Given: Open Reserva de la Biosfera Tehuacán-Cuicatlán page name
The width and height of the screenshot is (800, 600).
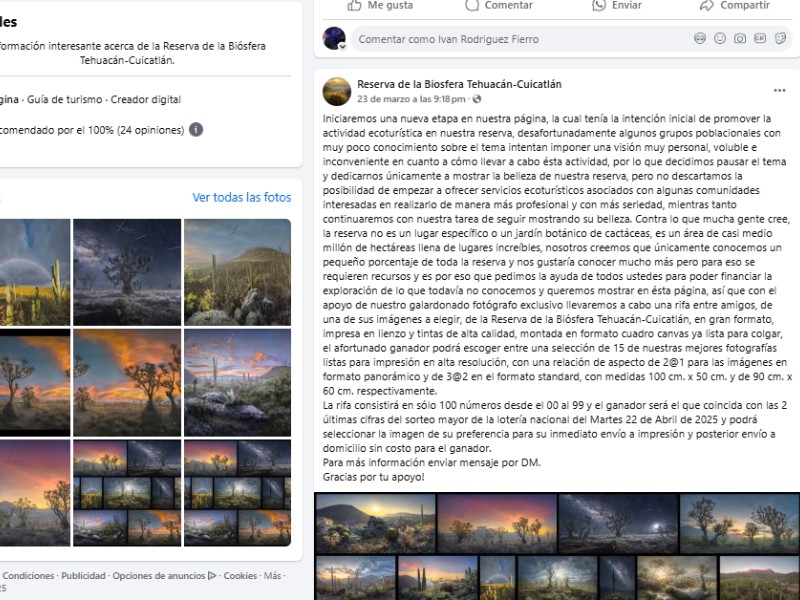Looking at the screenshot, I should tap(459, 84).
